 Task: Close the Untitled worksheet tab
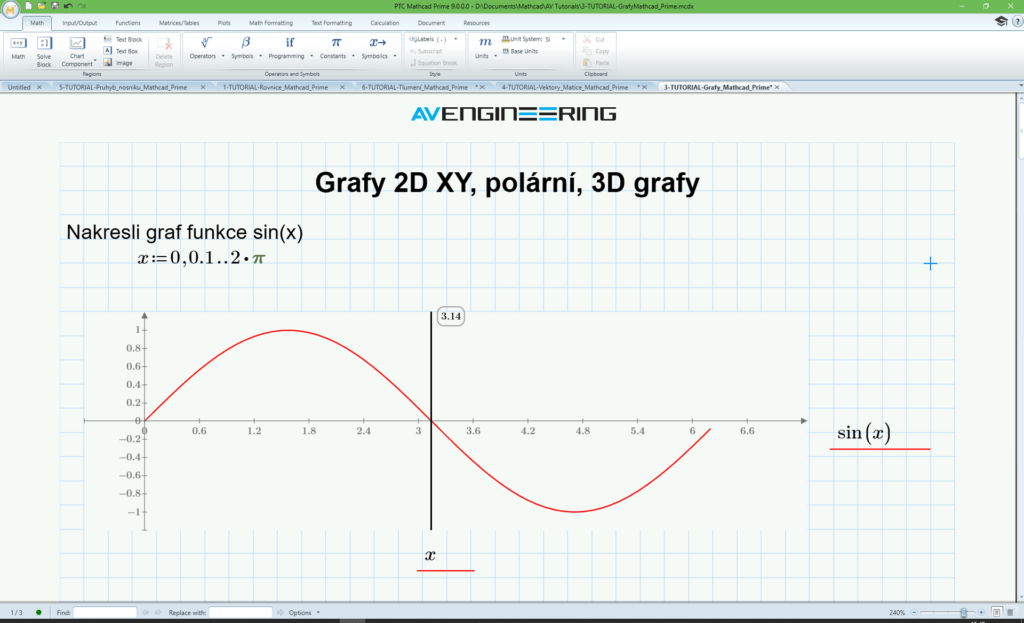39,87
